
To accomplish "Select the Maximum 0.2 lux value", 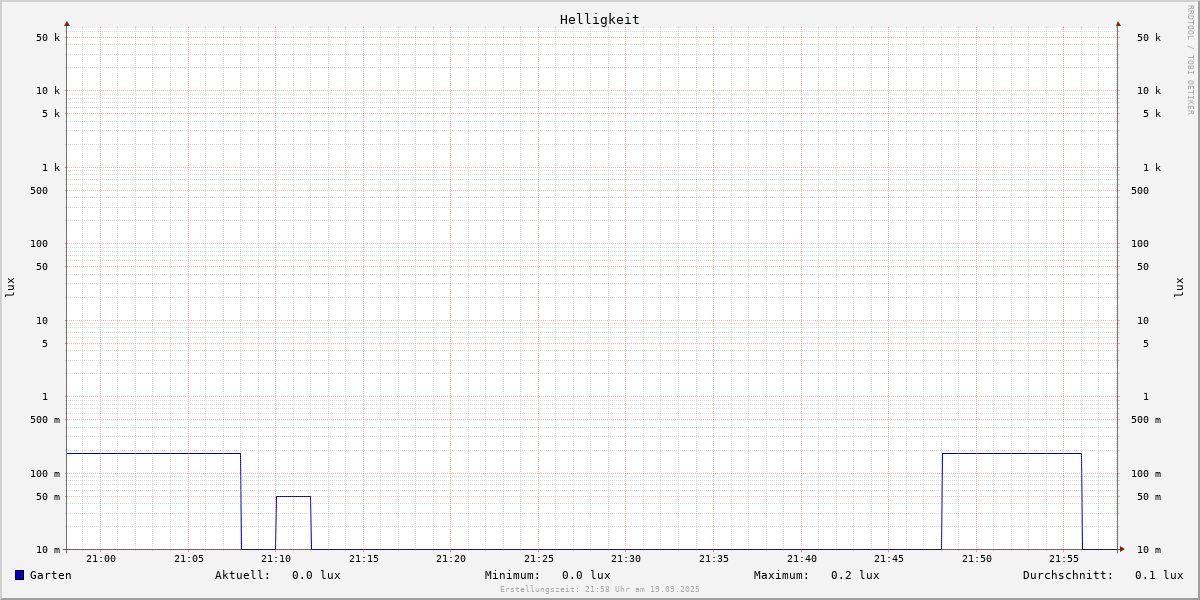I will 855,575.
